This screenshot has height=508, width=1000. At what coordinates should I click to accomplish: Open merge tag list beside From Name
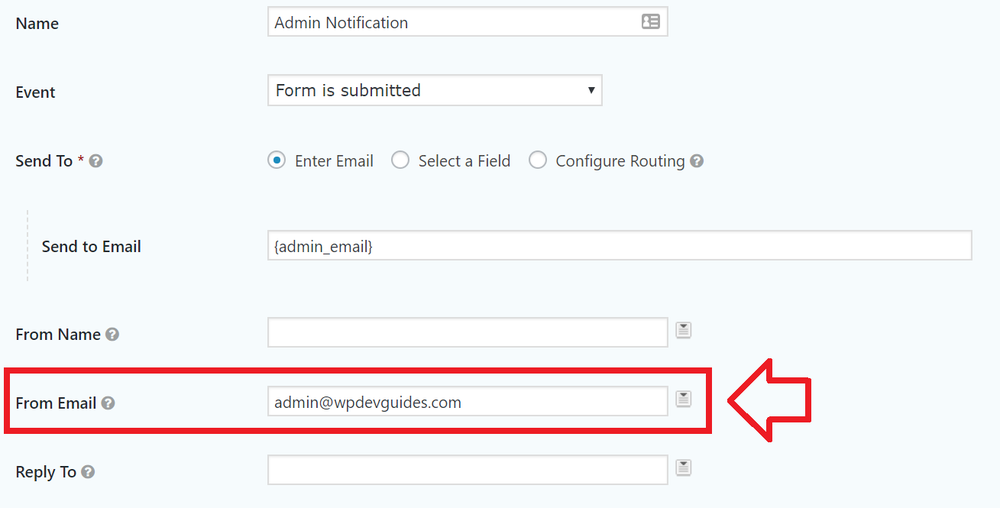click(683, 330)
